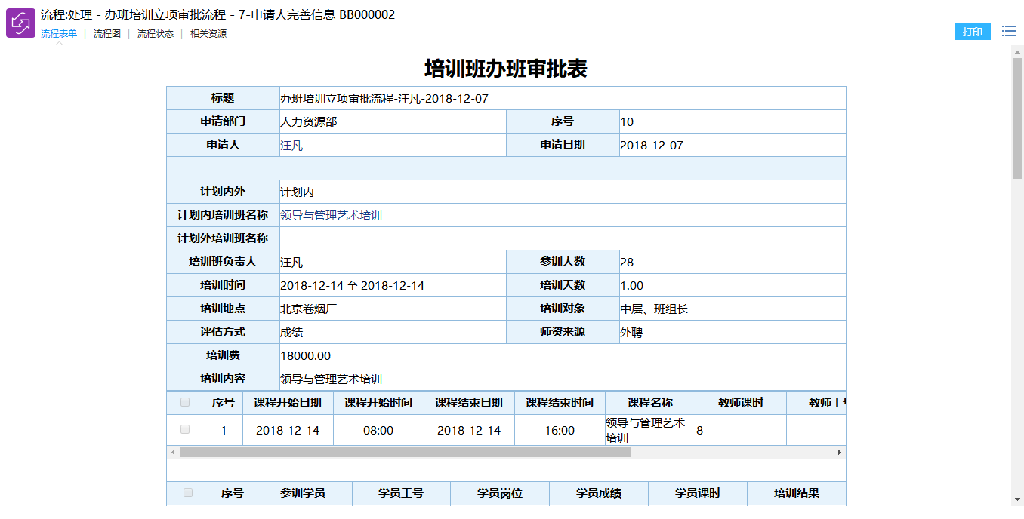The image size is (1024, 519).
Task: Click the 评估方式 value 成绩
Action: [291, 332]
